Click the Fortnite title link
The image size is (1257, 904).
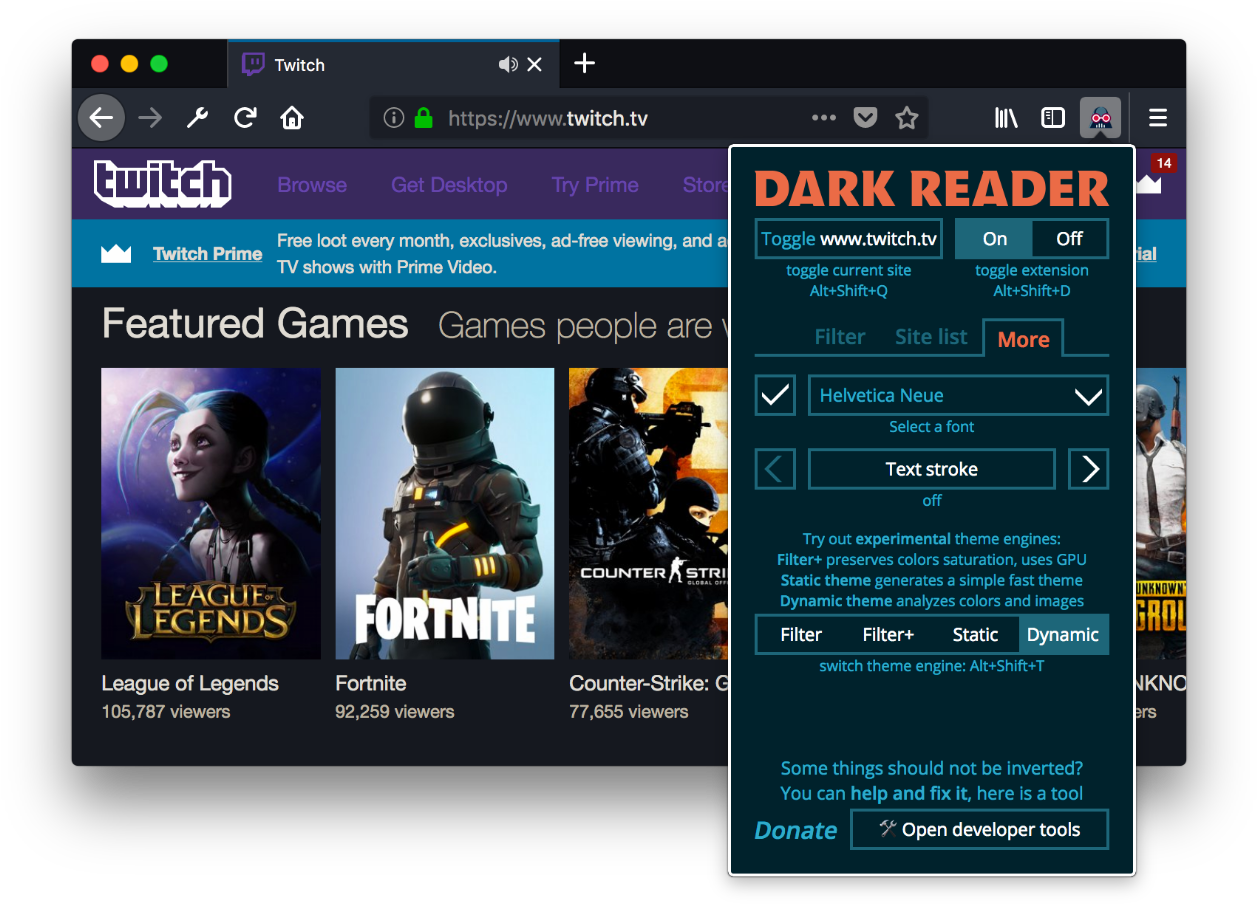[x=371, y=684]
